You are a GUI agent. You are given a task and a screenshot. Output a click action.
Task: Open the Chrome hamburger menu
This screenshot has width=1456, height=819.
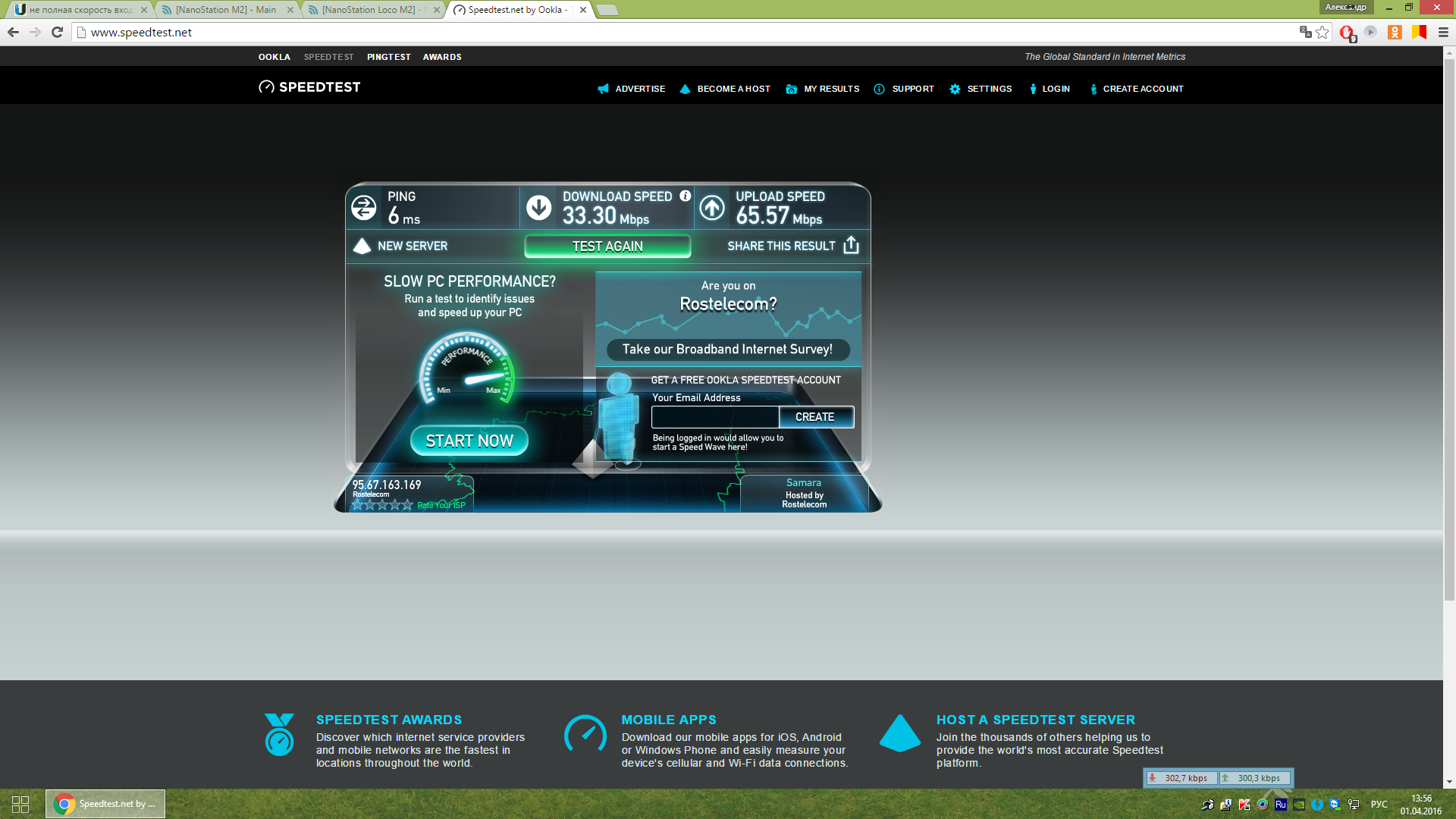(1443, 32)
